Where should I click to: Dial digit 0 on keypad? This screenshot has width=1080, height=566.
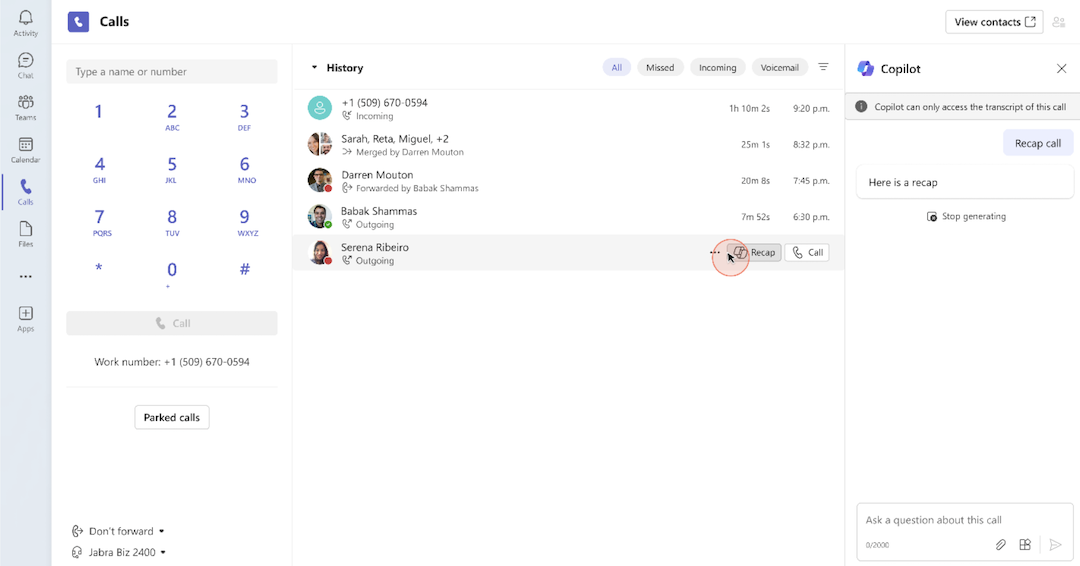[x=172, y=273]
